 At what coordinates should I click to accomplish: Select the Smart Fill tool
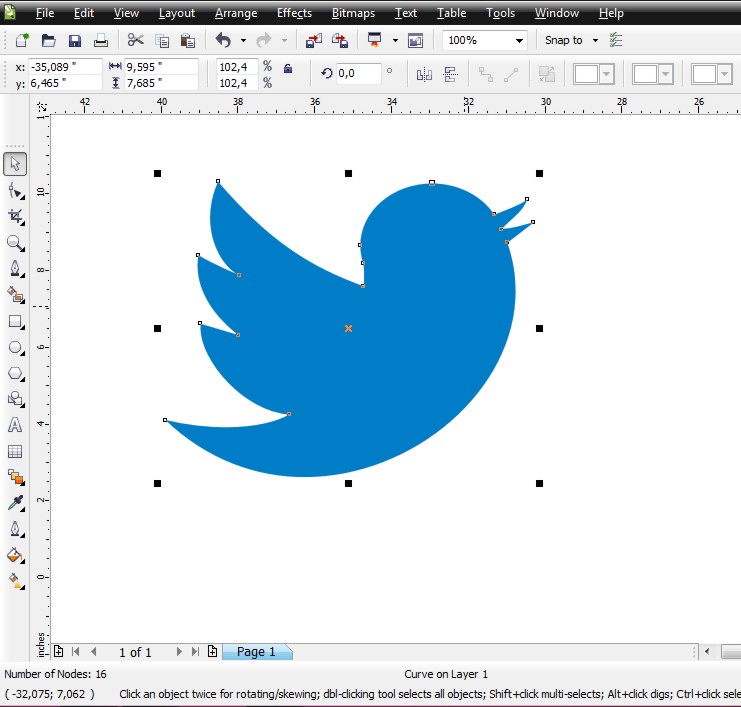[x=16, y=295]
